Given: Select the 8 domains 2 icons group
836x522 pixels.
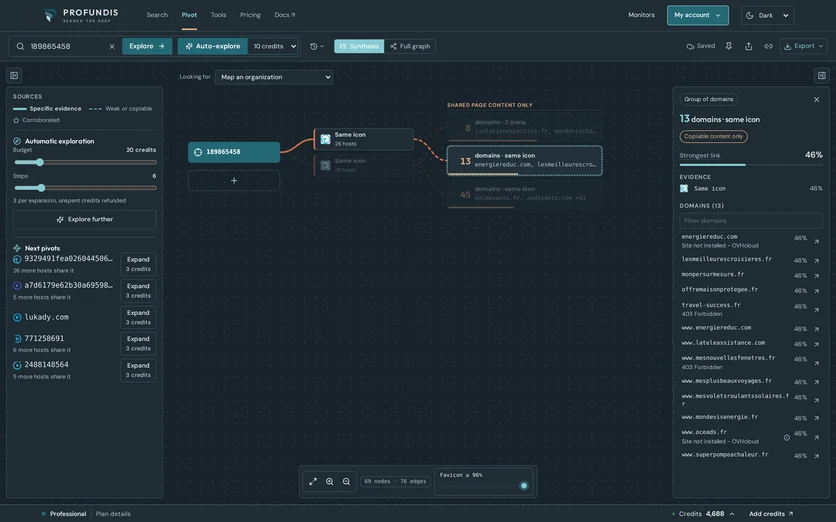Looking at the screenshot, I should (x=525, y=127).
